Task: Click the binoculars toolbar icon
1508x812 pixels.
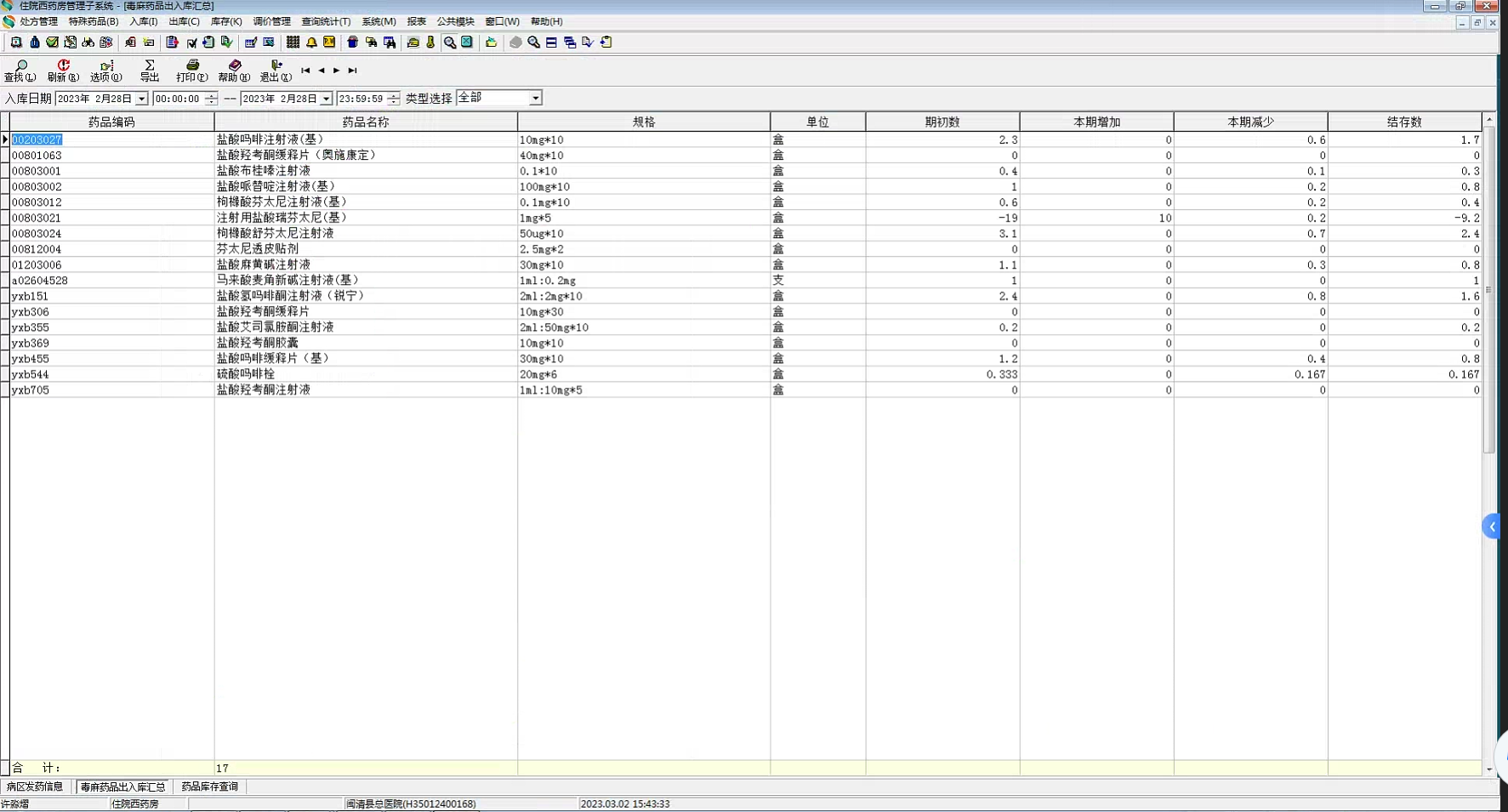Action: click(88, 42)
